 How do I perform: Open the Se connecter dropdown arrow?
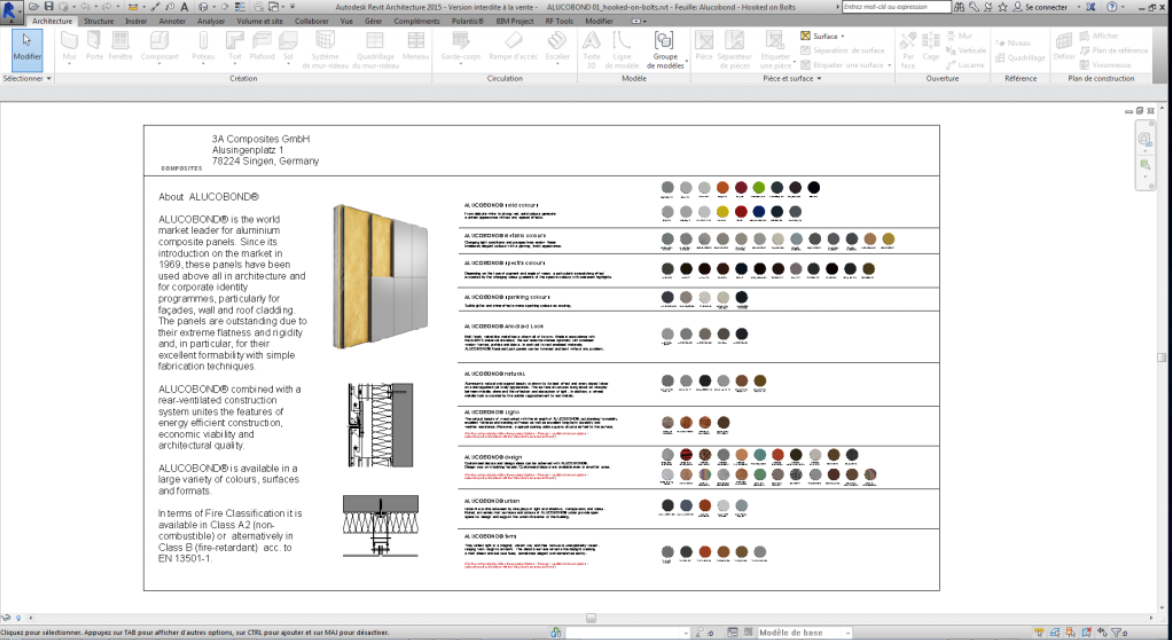[1079, 7]
